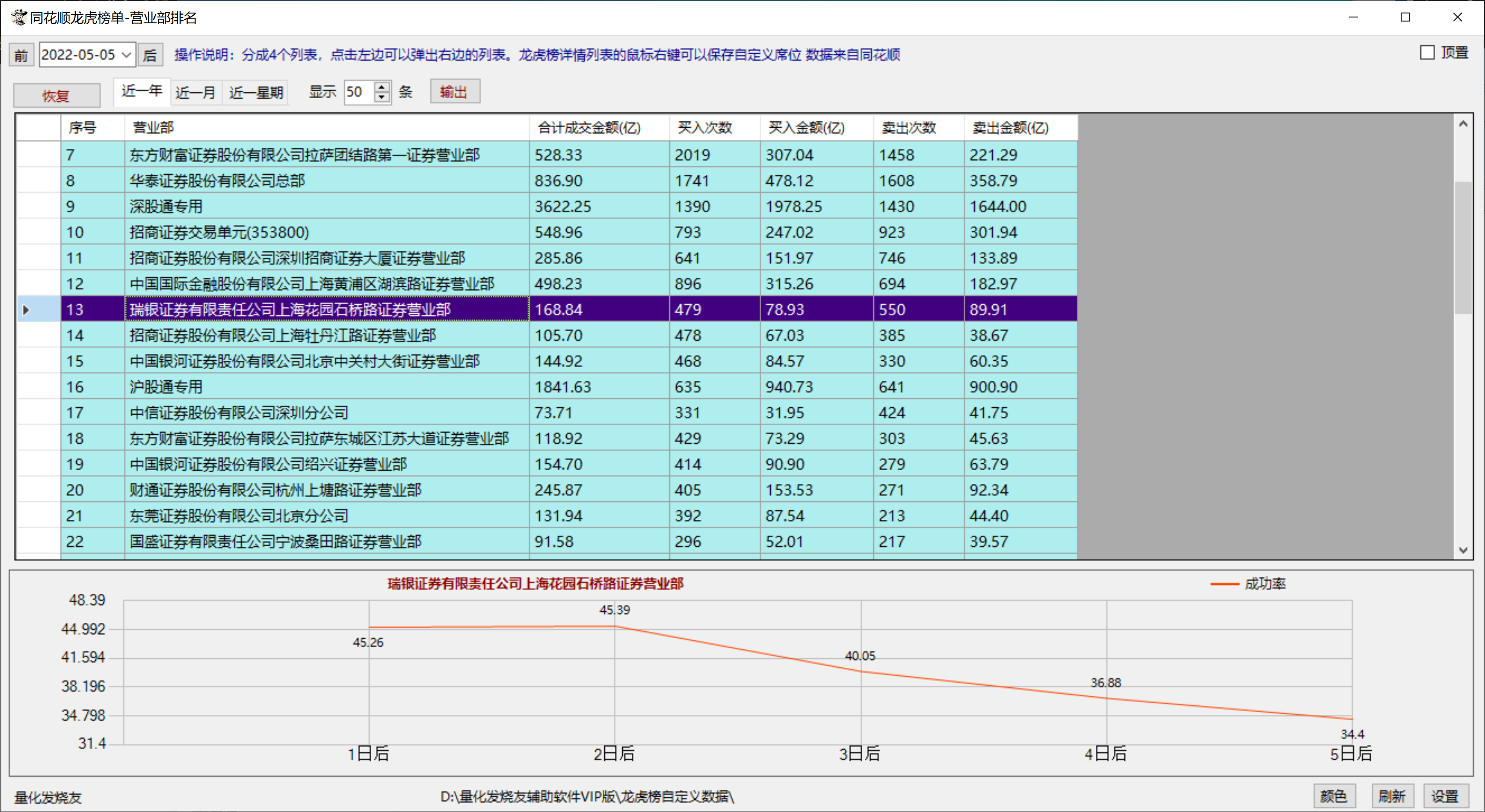This screenshot has width=1485, height=812.
Task: Click the table scrollbar down arrow
Action: point(1463,550)
